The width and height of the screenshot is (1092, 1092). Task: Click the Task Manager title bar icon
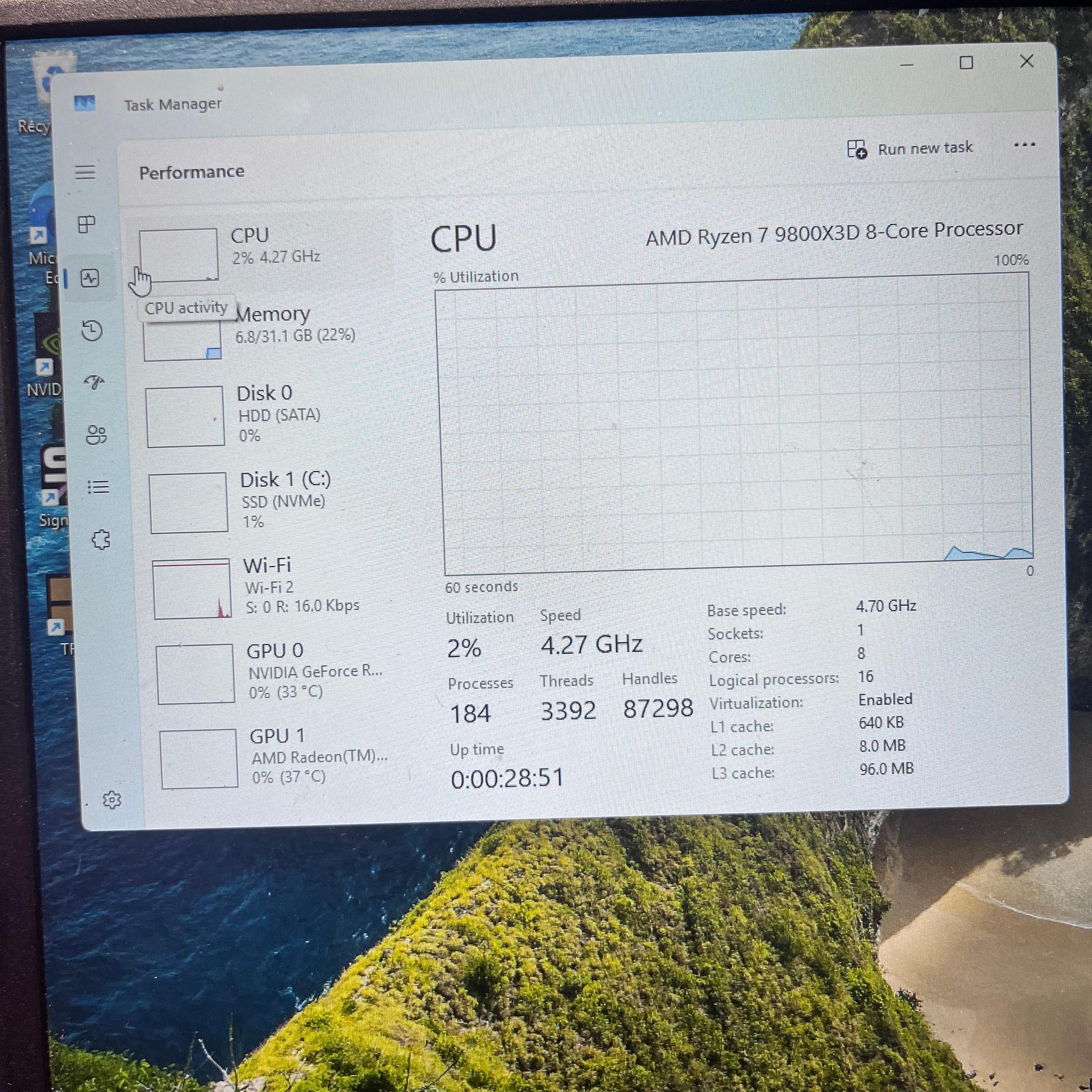click(84, 103)
